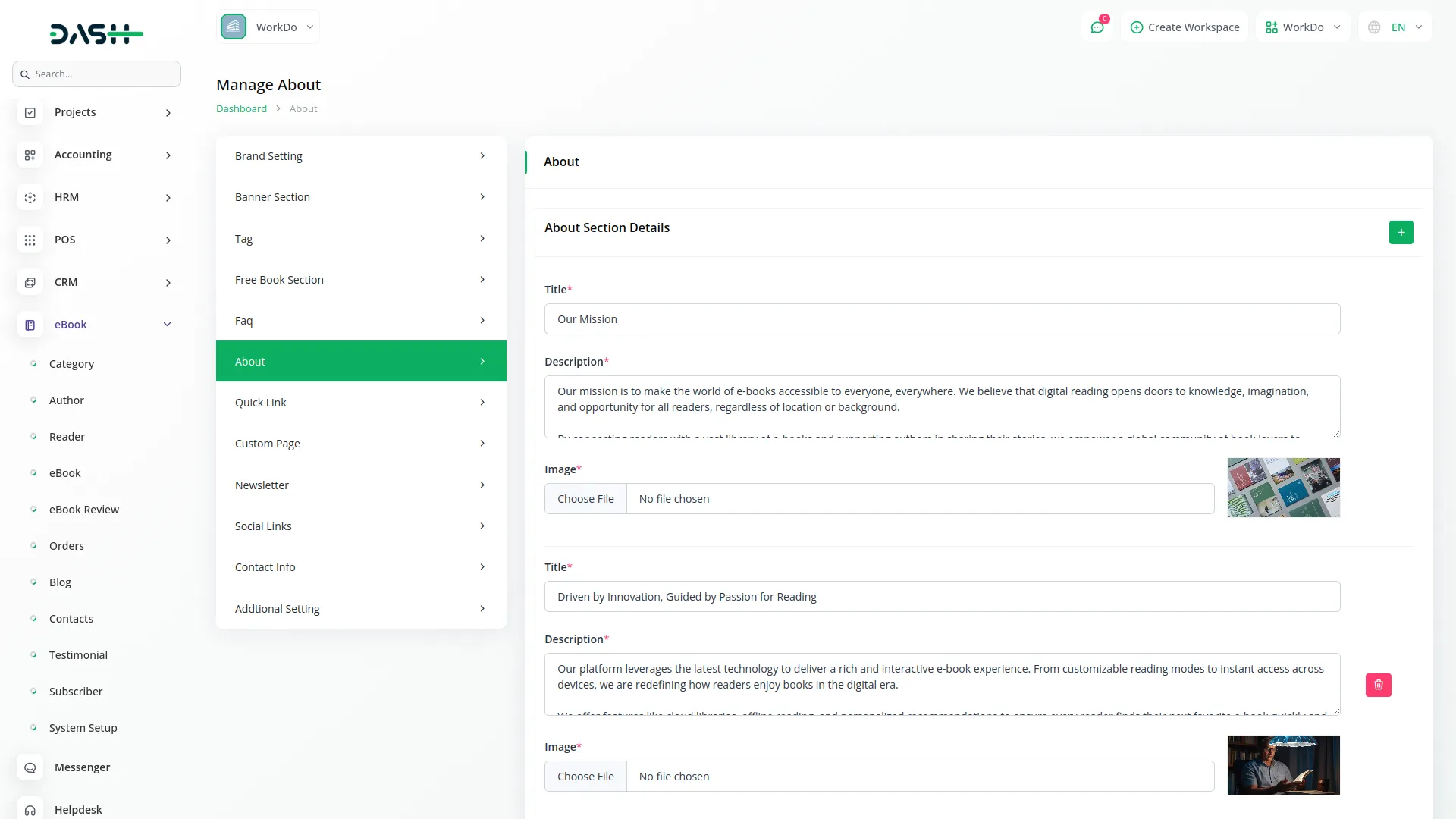Click the book covers image thumbnail
Image resolution: width=1456 pixels, height=819 pixels.
pos(1283,488)
